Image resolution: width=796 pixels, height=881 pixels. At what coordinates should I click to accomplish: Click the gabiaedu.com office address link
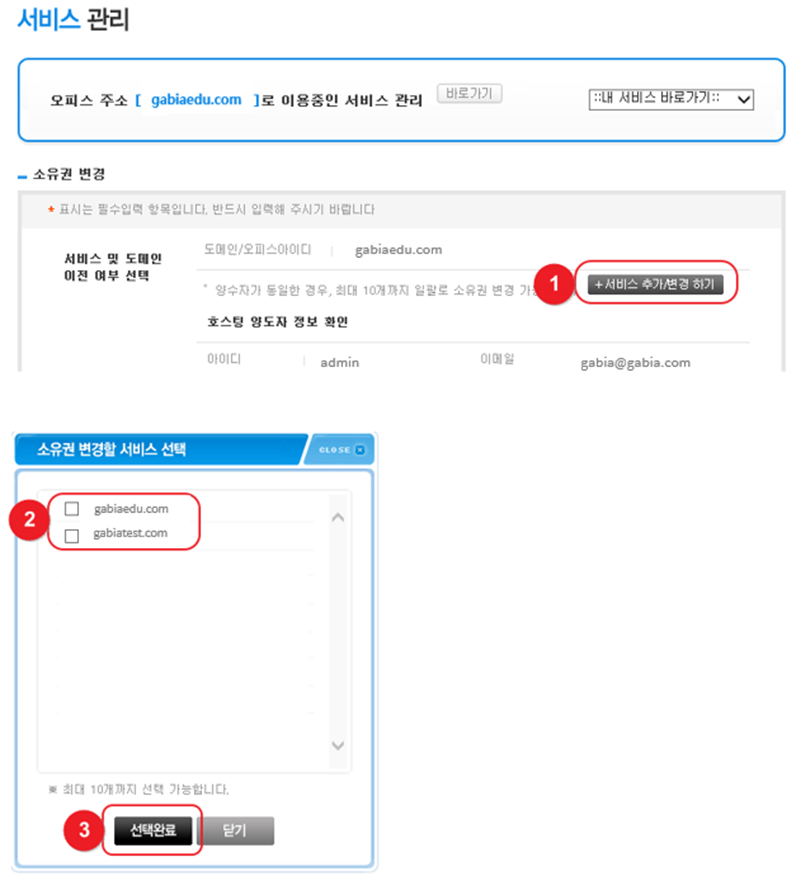click(x=196, y=100)
